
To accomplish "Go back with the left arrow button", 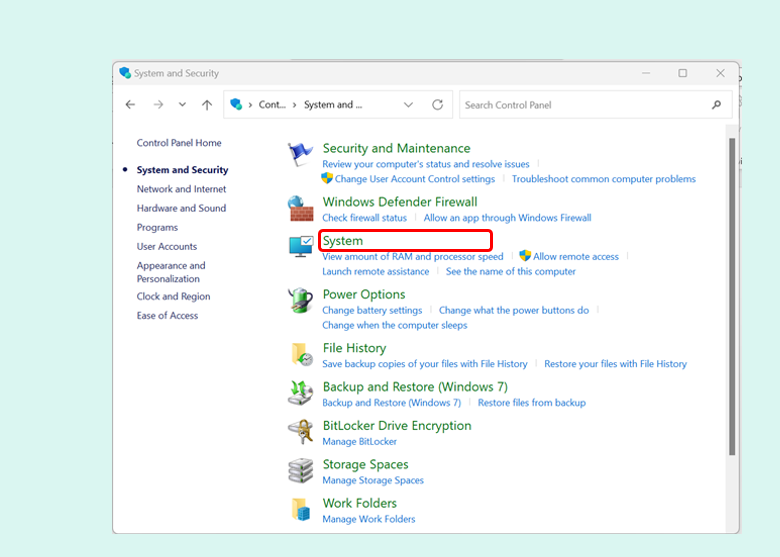I will click(x=130, y=104).
